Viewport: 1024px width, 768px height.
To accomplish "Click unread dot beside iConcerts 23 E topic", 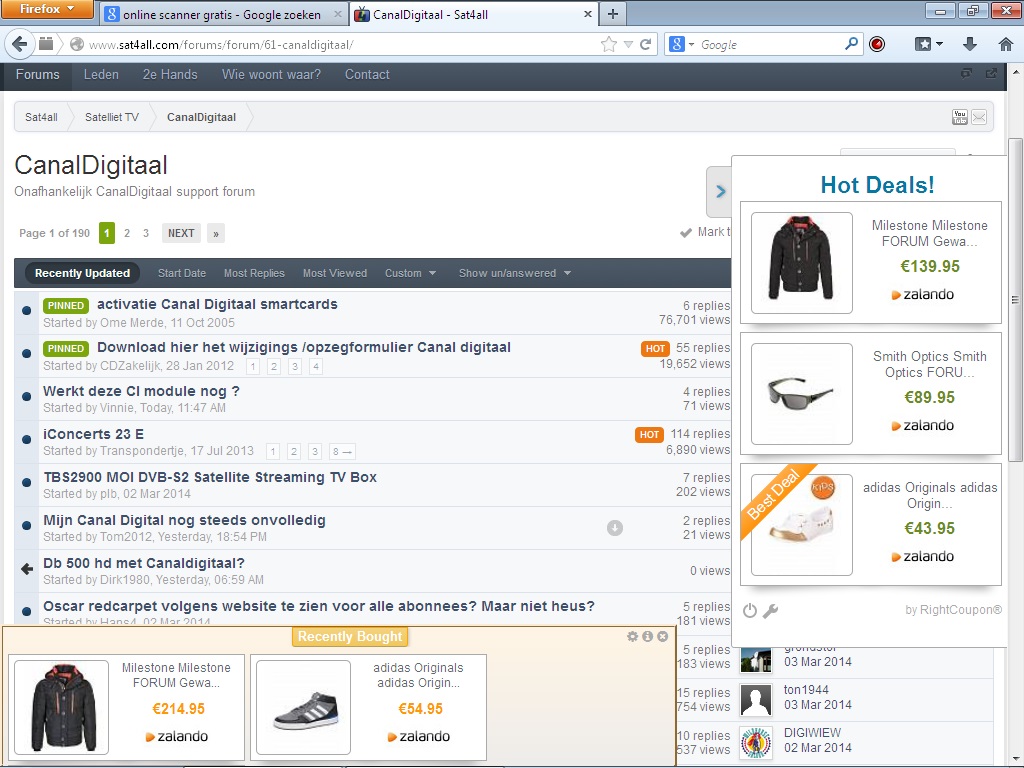I will 27,440.
